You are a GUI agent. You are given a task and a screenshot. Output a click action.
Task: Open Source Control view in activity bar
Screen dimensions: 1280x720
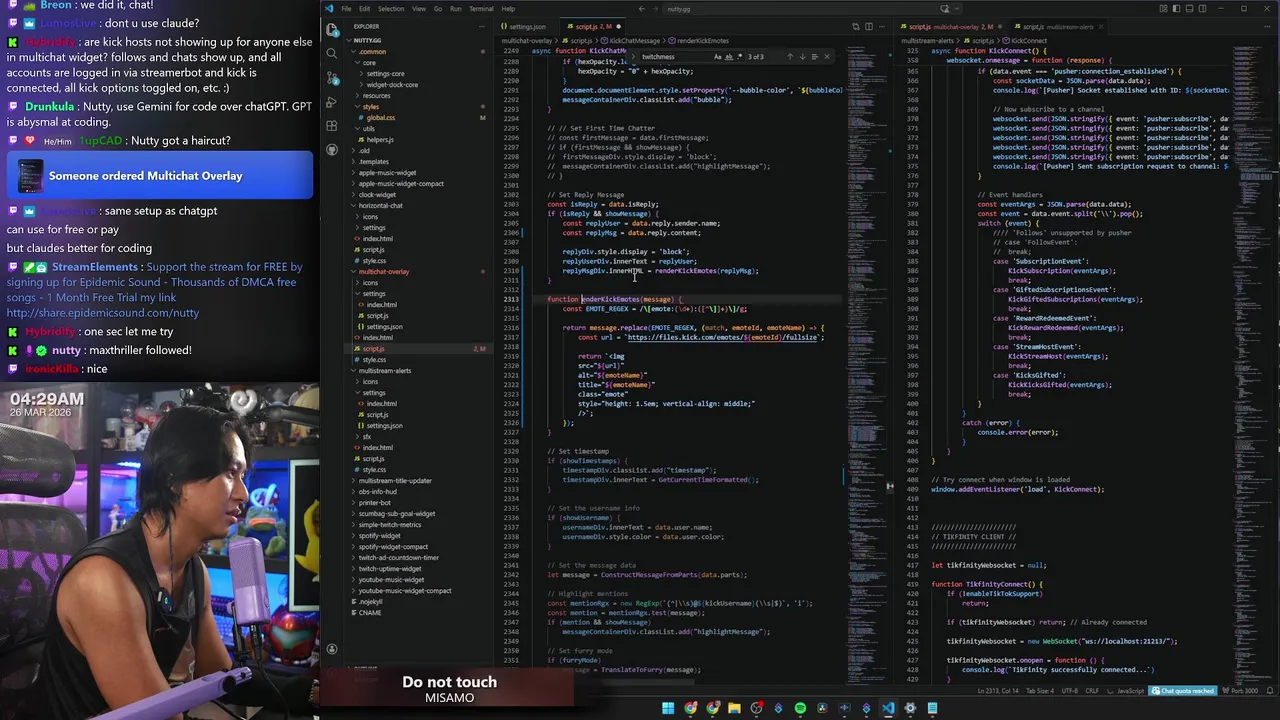tap(332, 79)
